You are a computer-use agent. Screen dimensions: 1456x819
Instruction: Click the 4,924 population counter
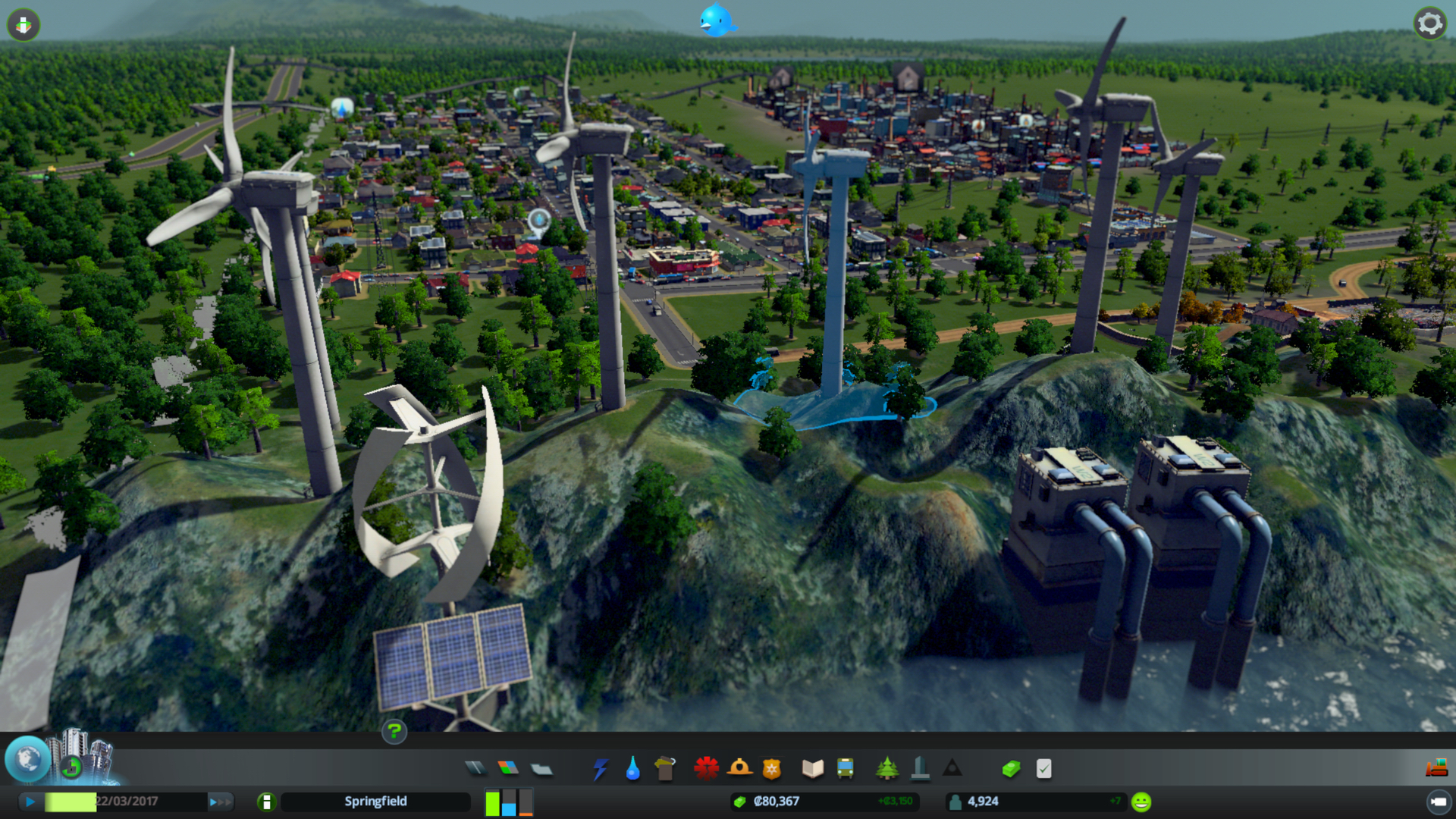click(983, 802)
